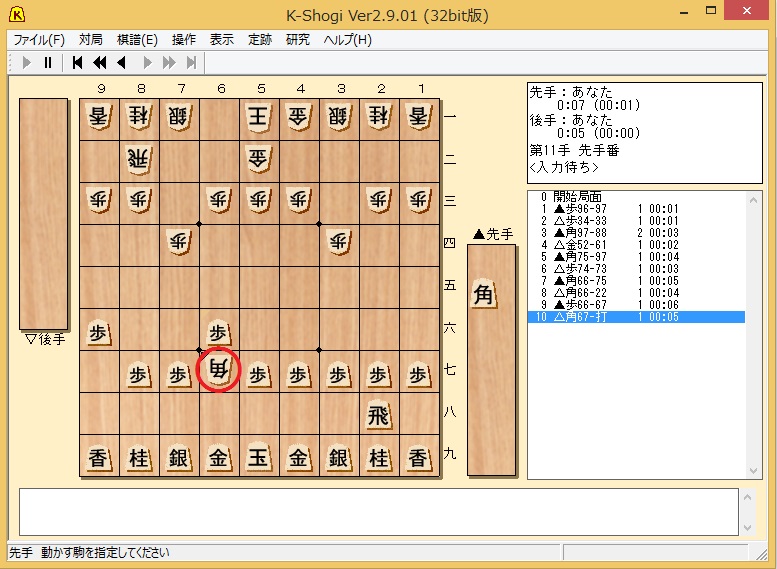Select the sente silver (銀) on 7九

point(178,457)
